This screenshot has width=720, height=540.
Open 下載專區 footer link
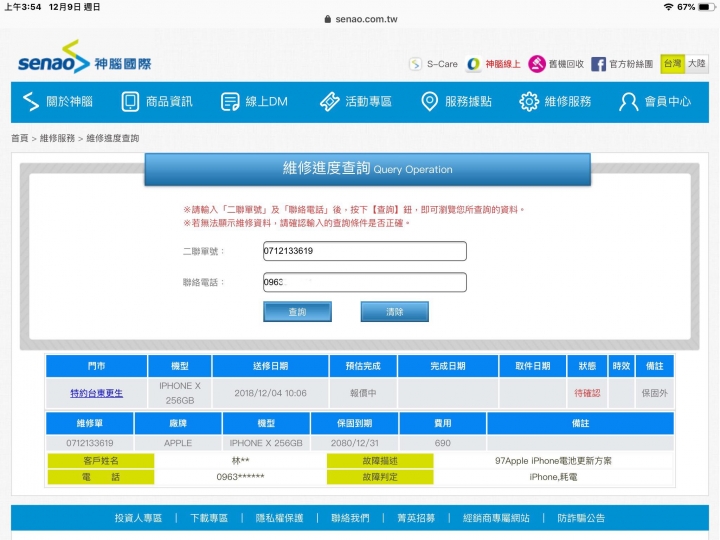pyautogui.click(x=209, y=518)
